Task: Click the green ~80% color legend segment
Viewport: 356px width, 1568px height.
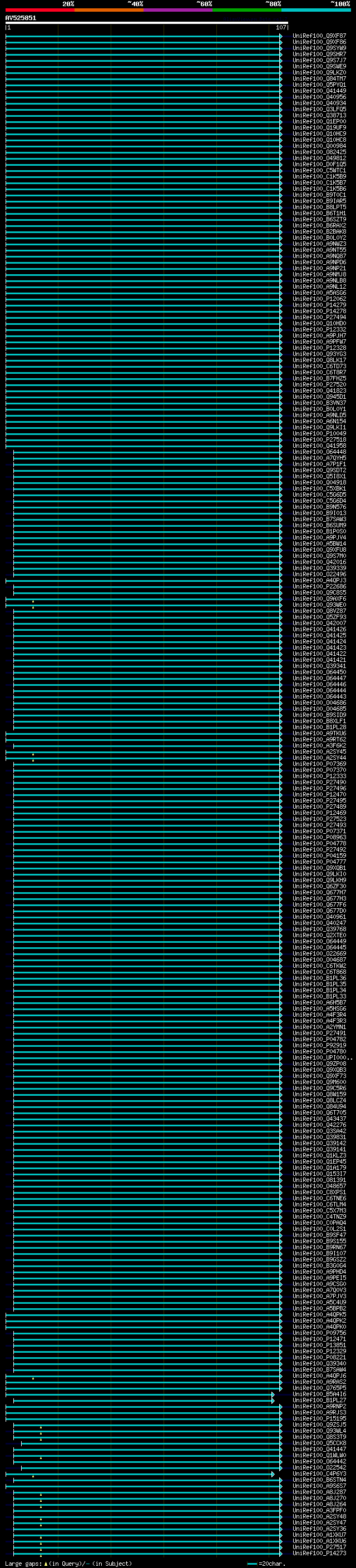Action: point(247,10)
